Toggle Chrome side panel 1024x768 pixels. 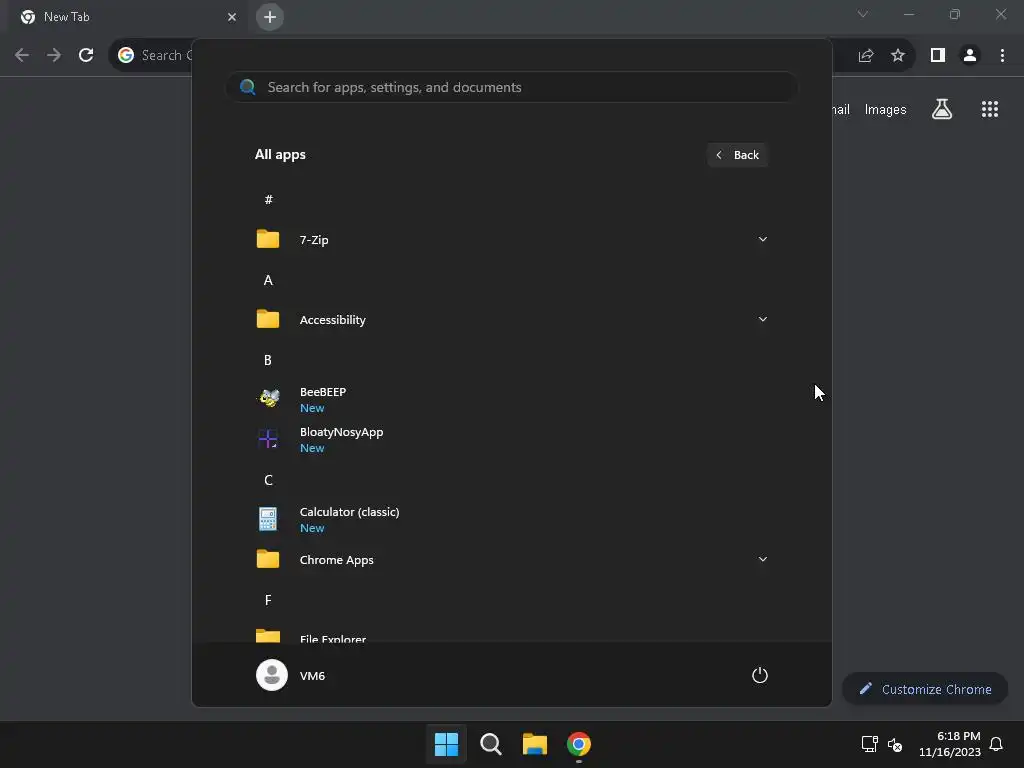[x=938, y=55]
